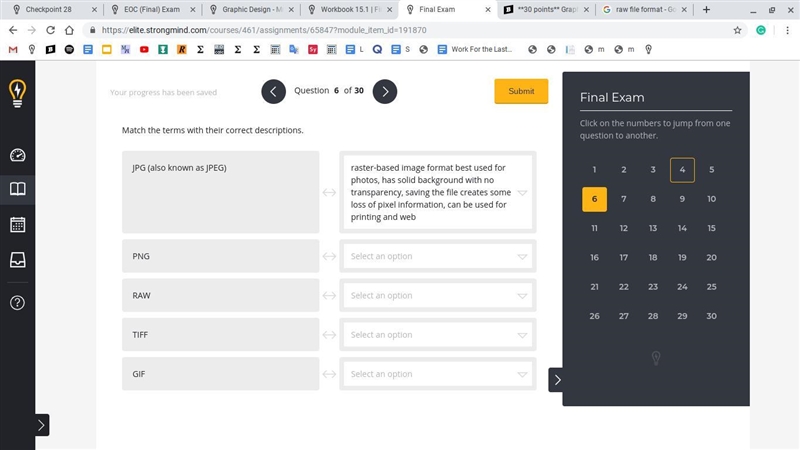Click the GIF term box
This screenshot has height=450, width=800.
pyautogui.click(x=220, y=374)
